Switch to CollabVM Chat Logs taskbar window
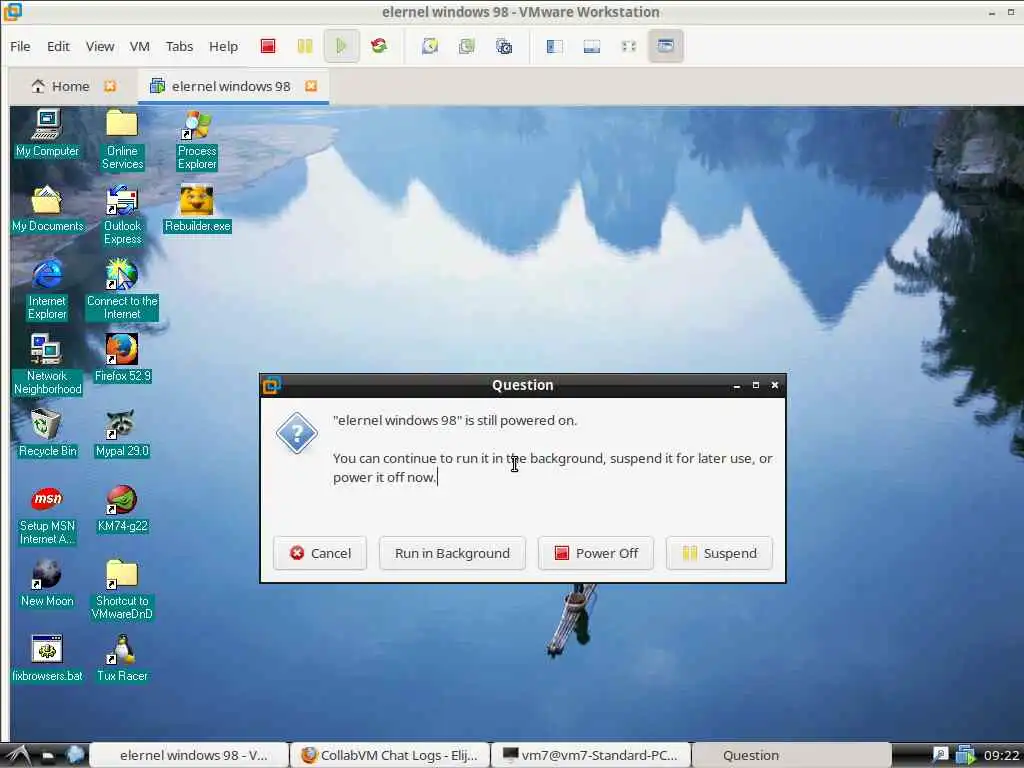Image resolution: width=1024 pixels, height=768 pixels. [390, 755]
